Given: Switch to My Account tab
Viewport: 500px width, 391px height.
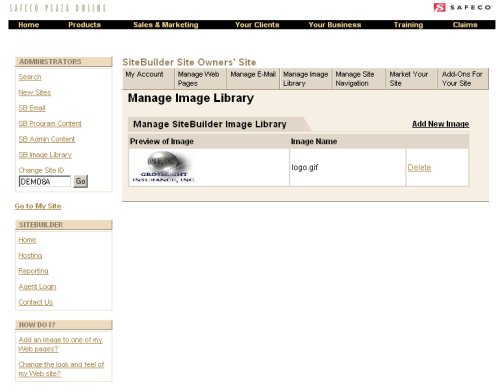Looking at the screenshot, I should coord(148,79).
